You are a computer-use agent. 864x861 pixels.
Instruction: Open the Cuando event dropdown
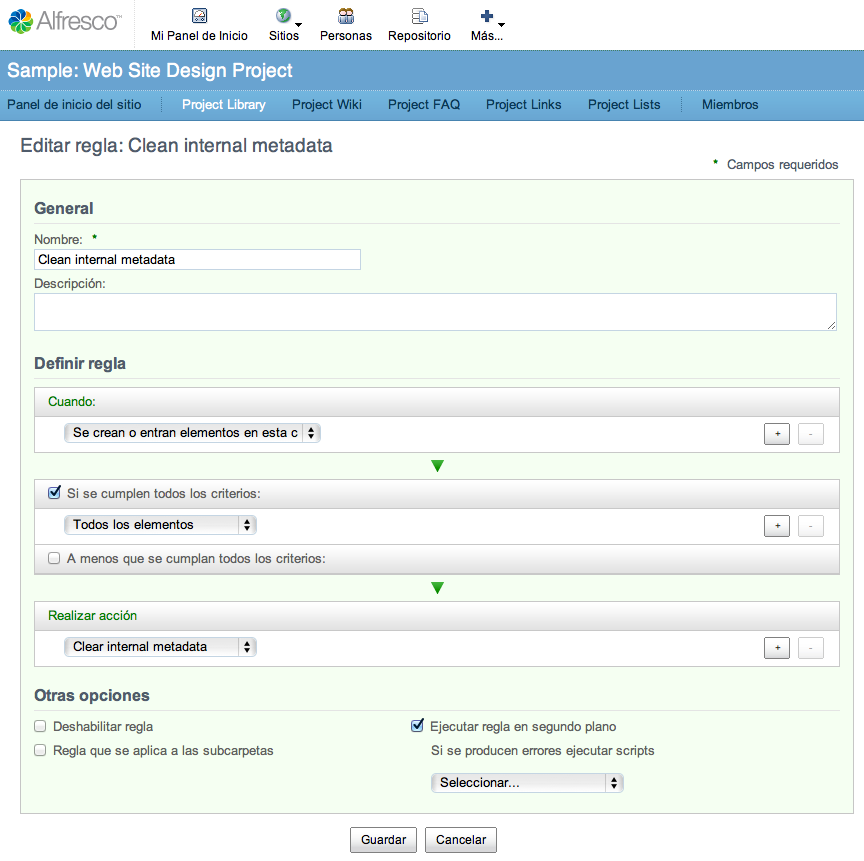192,433
